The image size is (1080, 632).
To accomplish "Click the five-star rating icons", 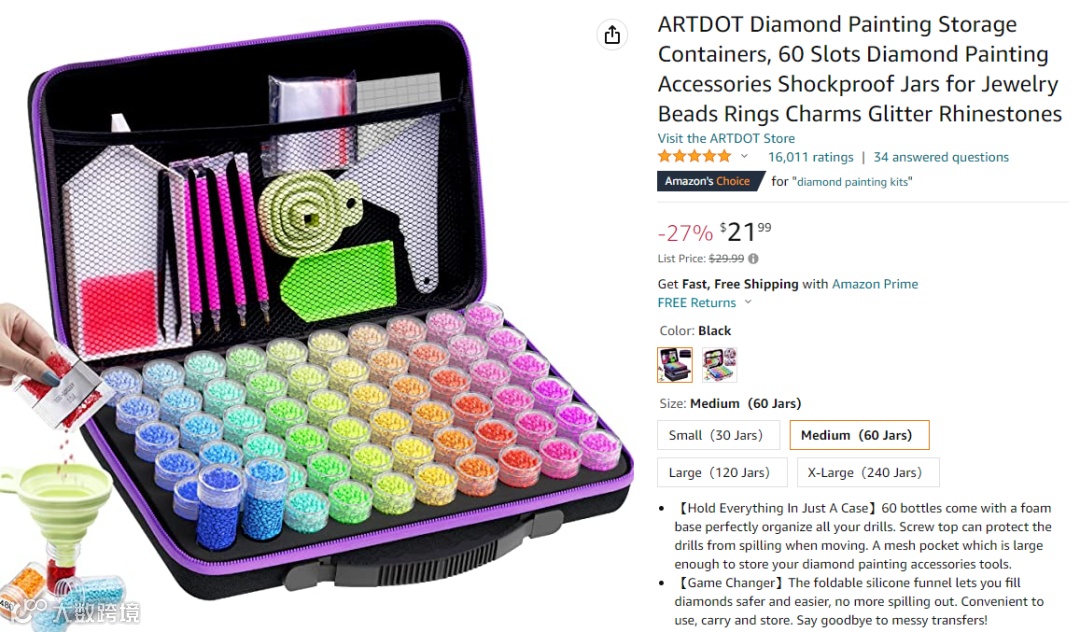I will [x=694, y=156].
